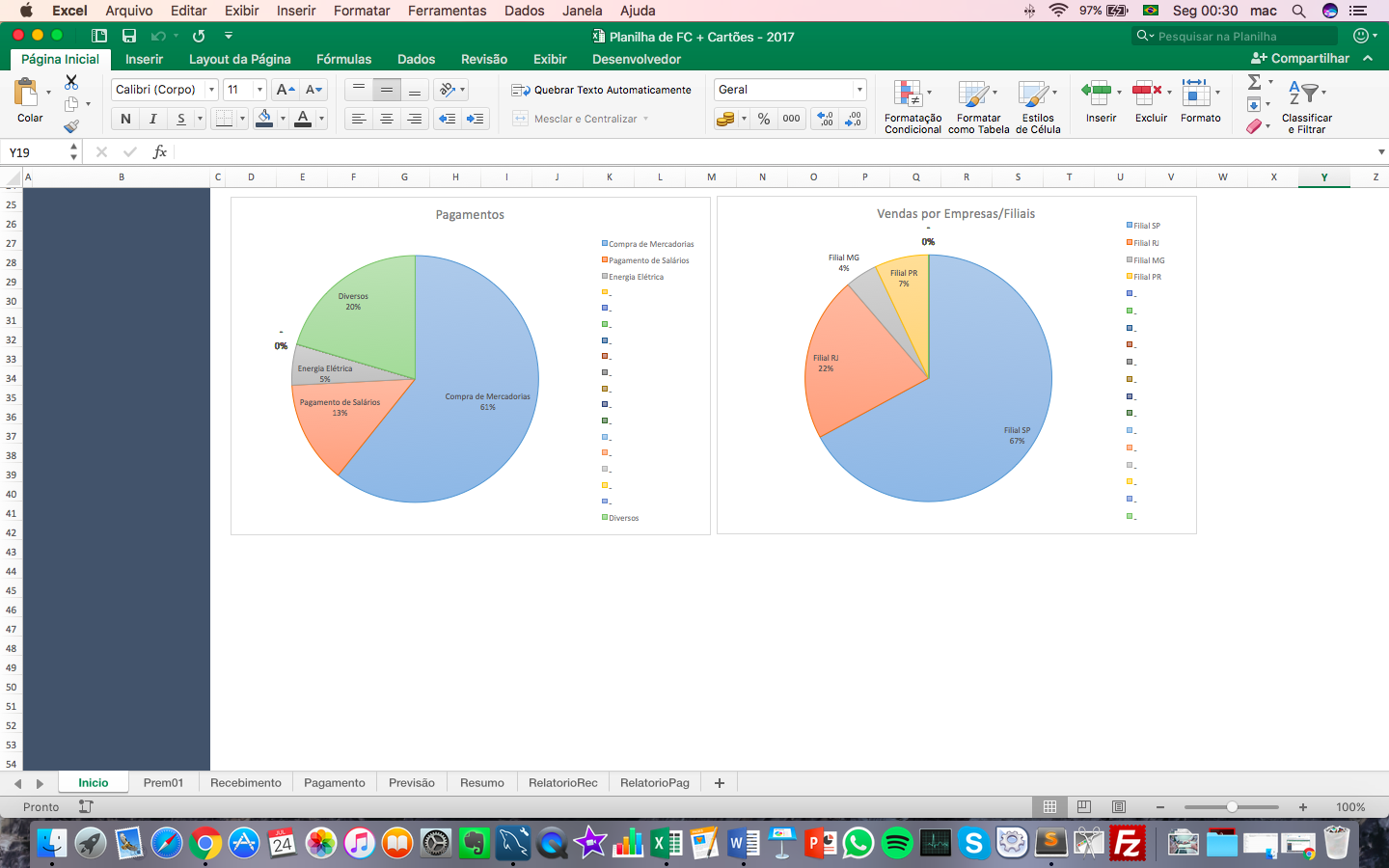Open the borders dropdown arrow

(x=242, y=119)
